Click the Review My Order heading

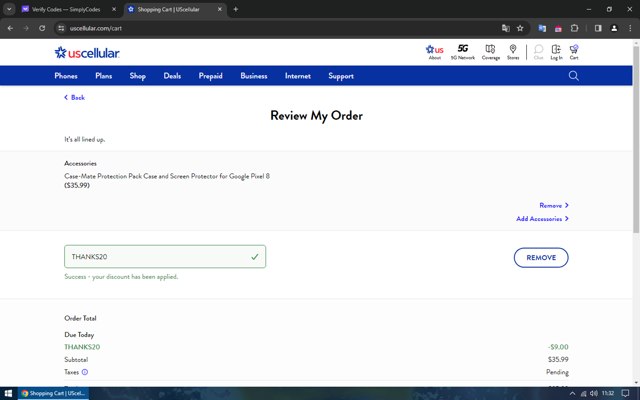coord(316,116)
